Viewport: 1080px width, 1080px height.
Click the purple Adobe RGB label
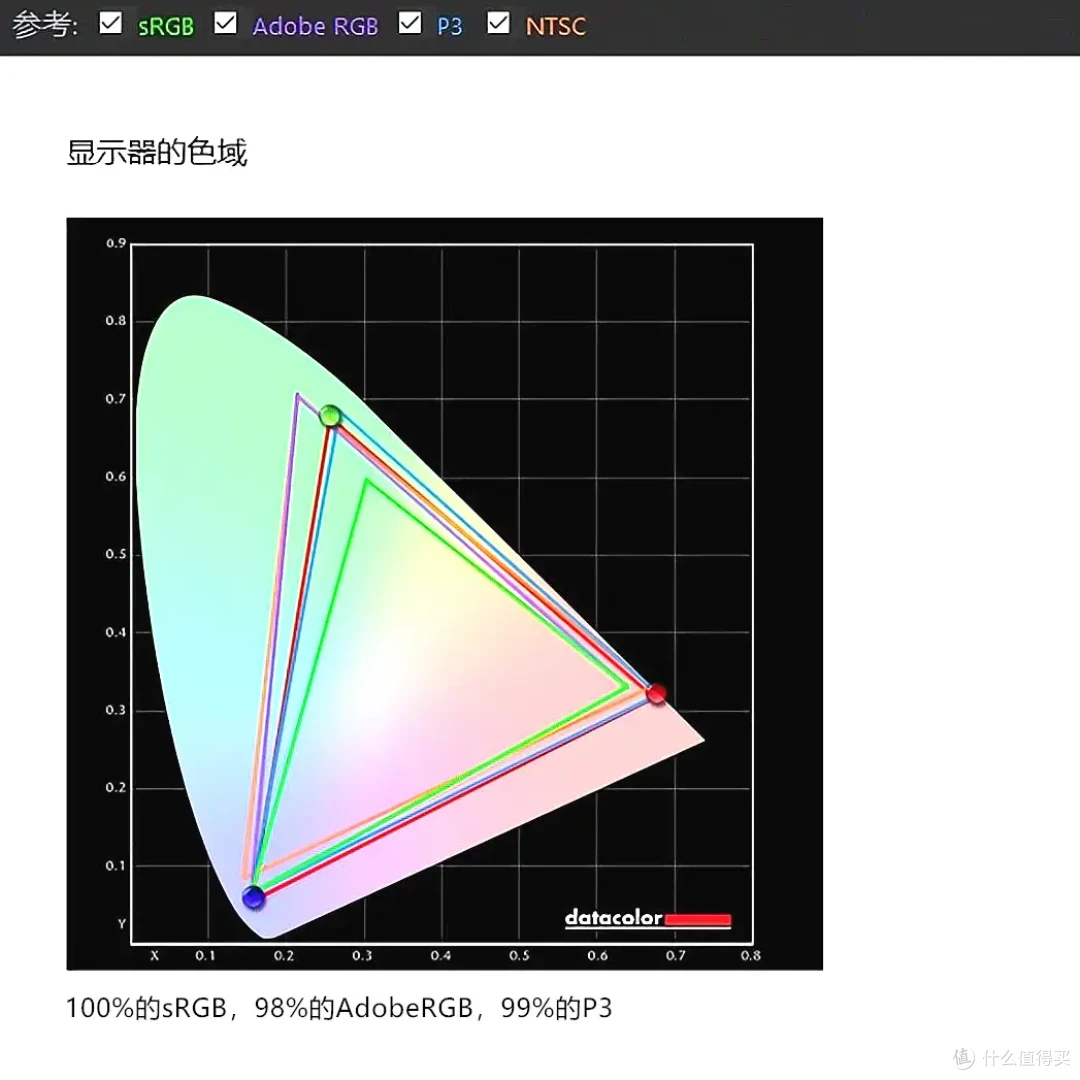click(315, 26)
